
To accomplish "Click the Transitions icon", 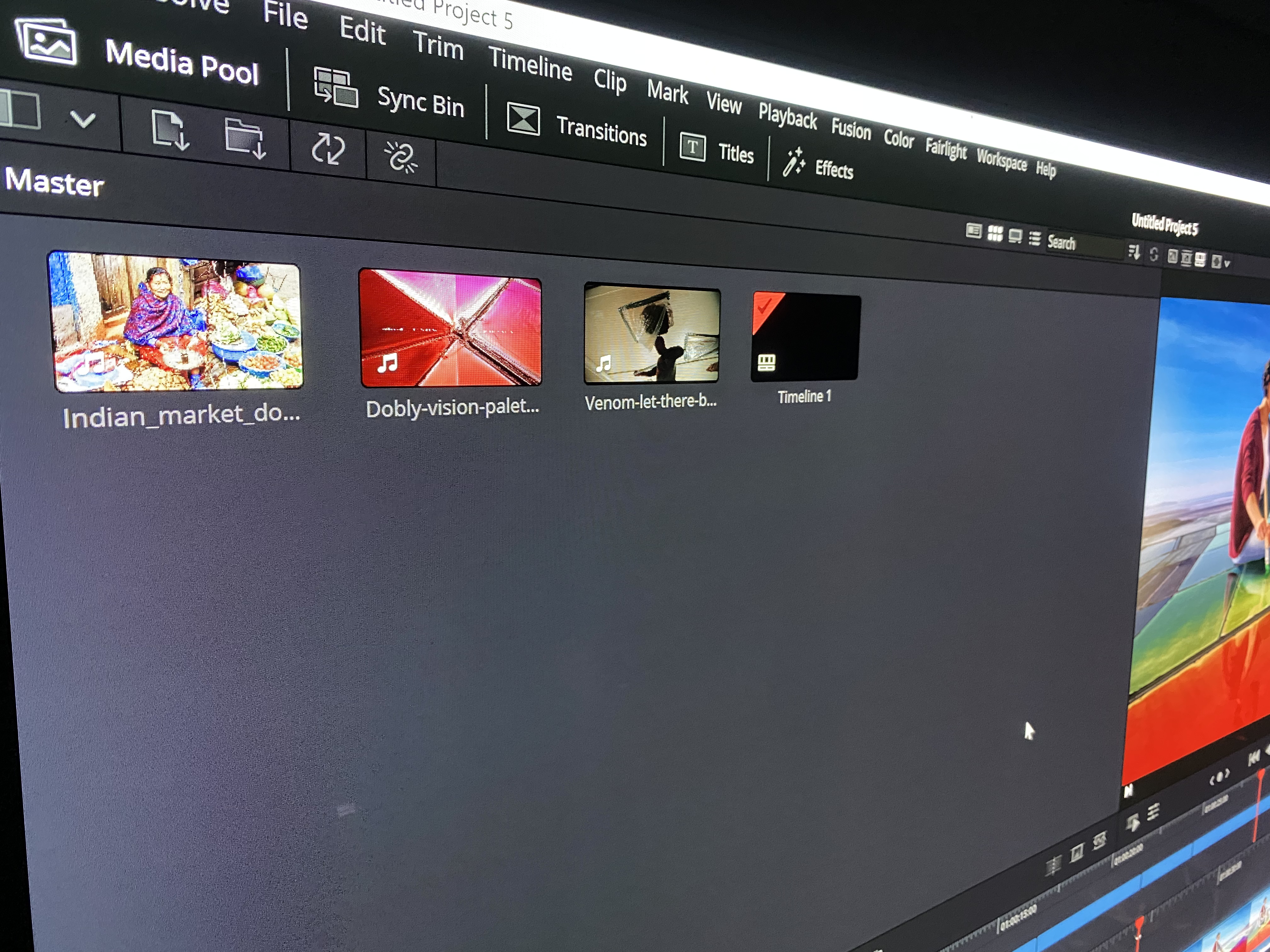I will tap(523, 119).
